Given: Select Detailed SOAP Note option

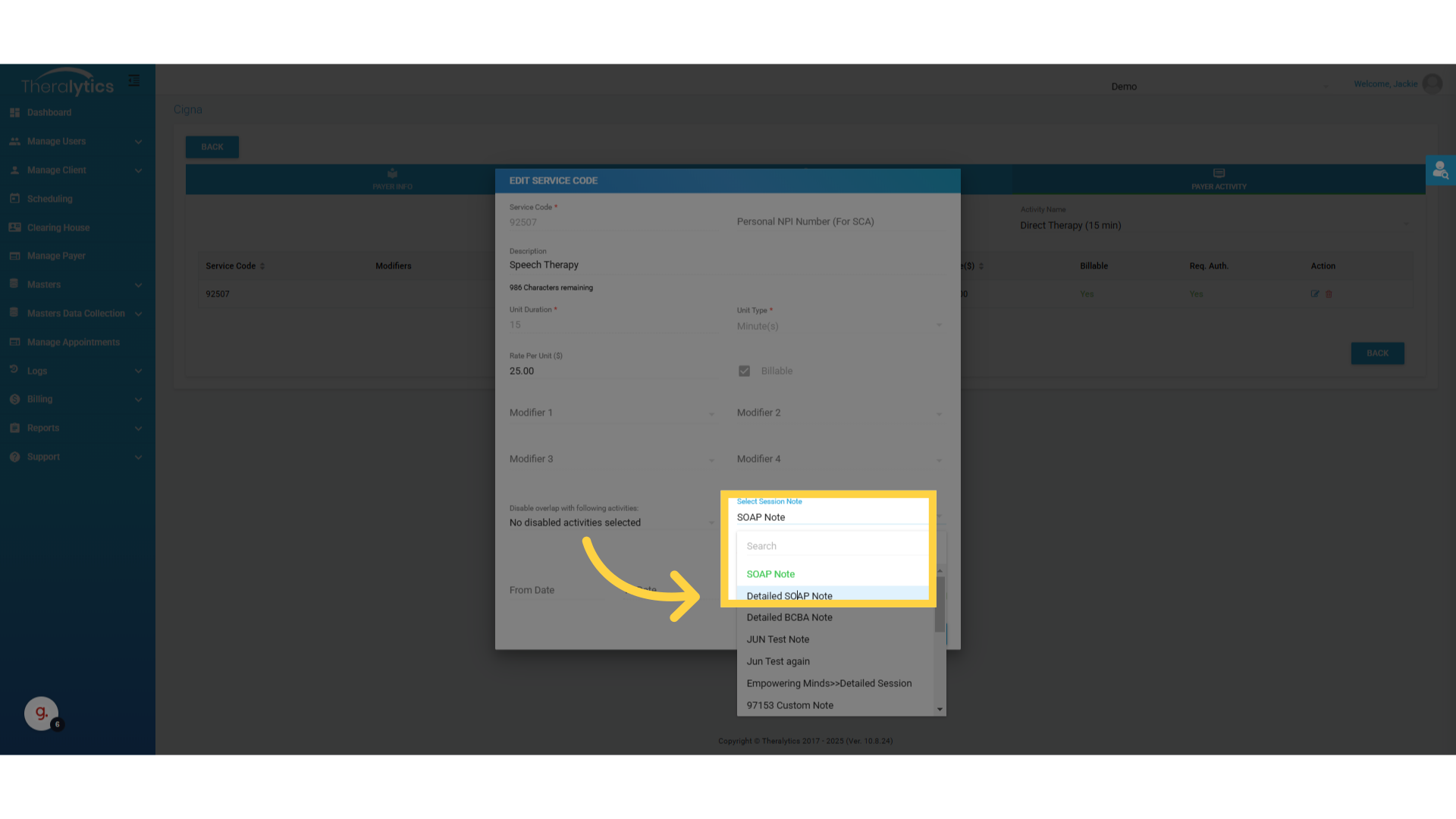Looking at the screenshot, I should pos(789,596).
